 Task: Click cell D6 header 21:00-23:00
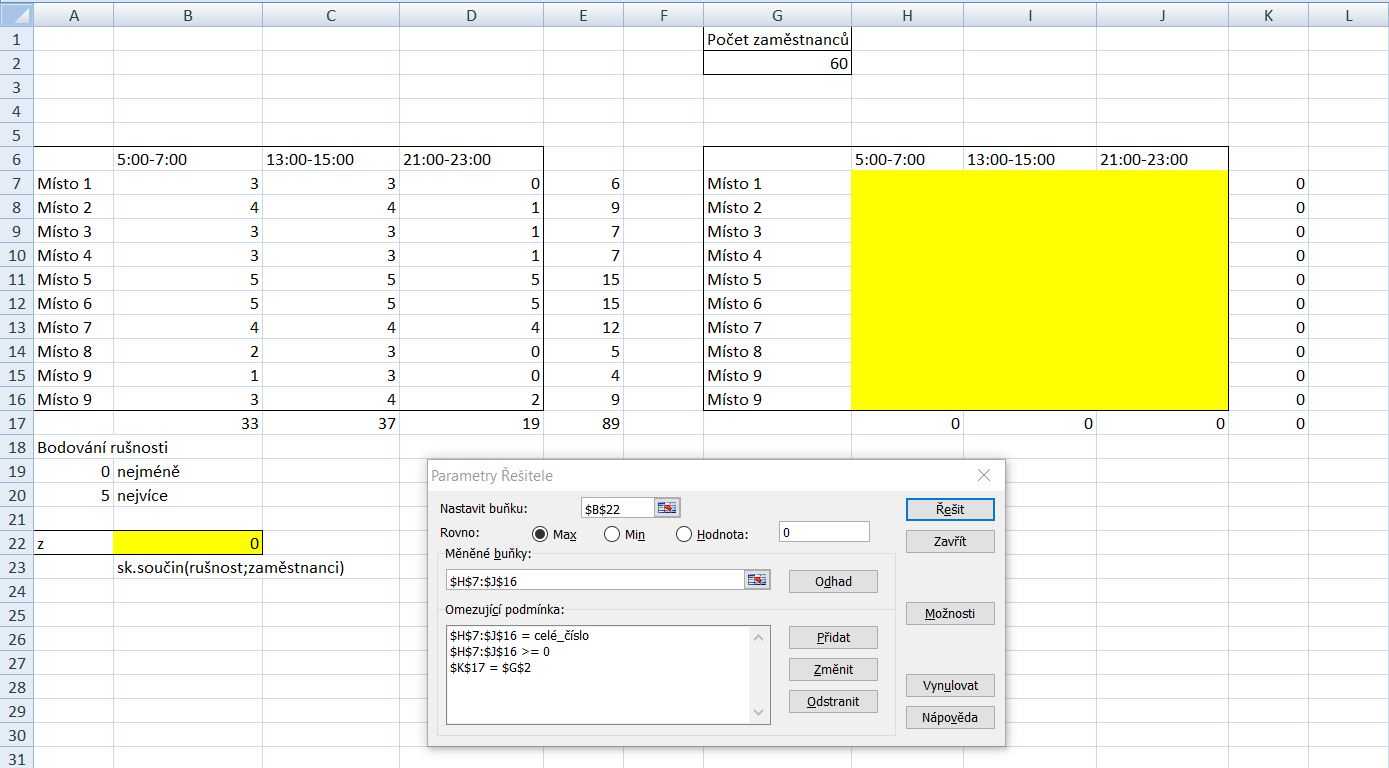click(471, 159)
